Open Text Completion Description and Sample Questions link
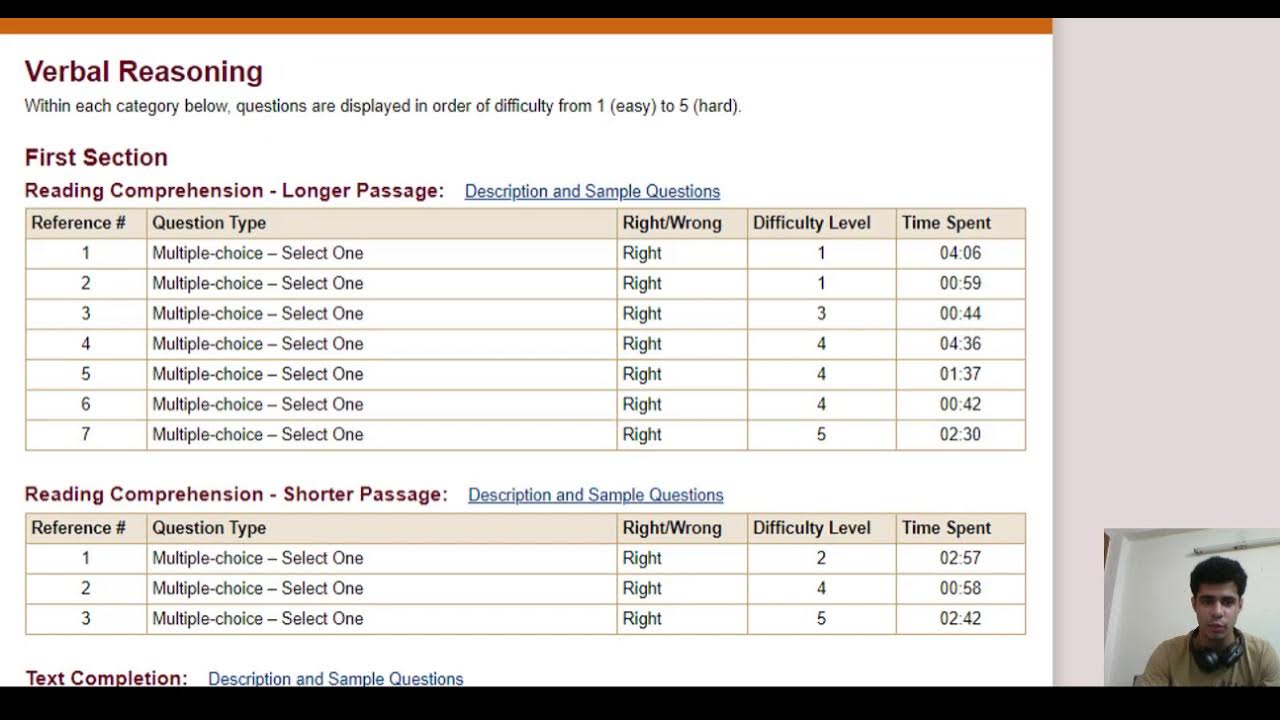Viewport: 1280px width, 720px height. (335, 678)
